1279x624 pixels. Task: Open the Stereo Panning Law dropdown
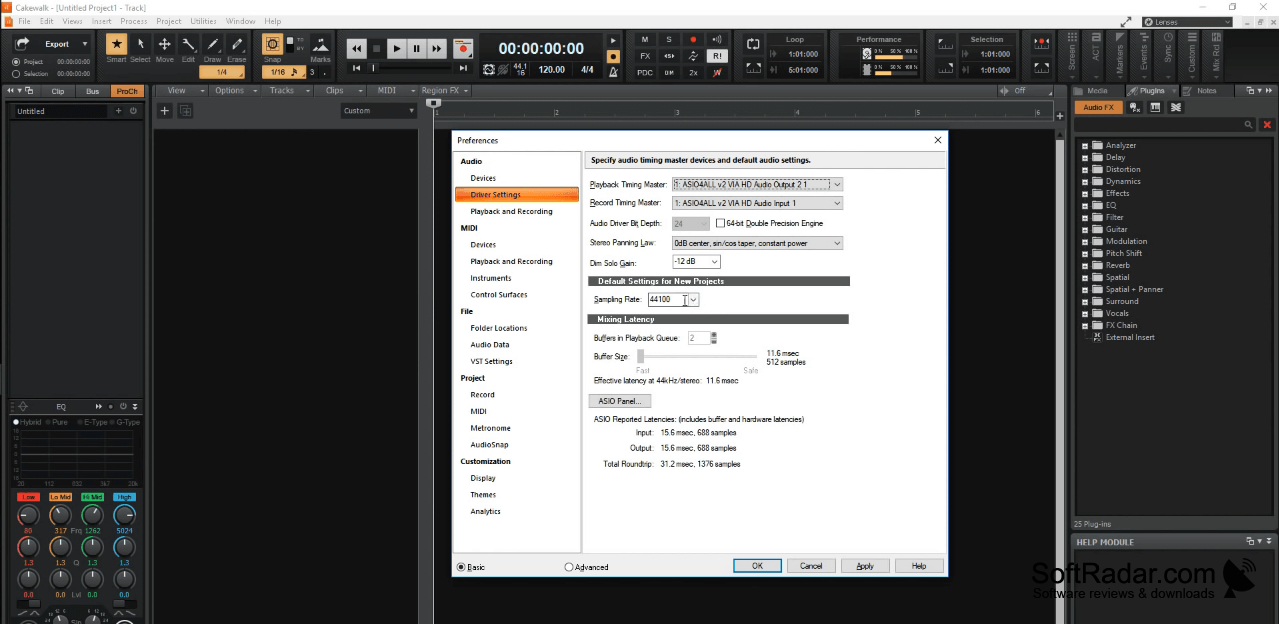point(757,243)
